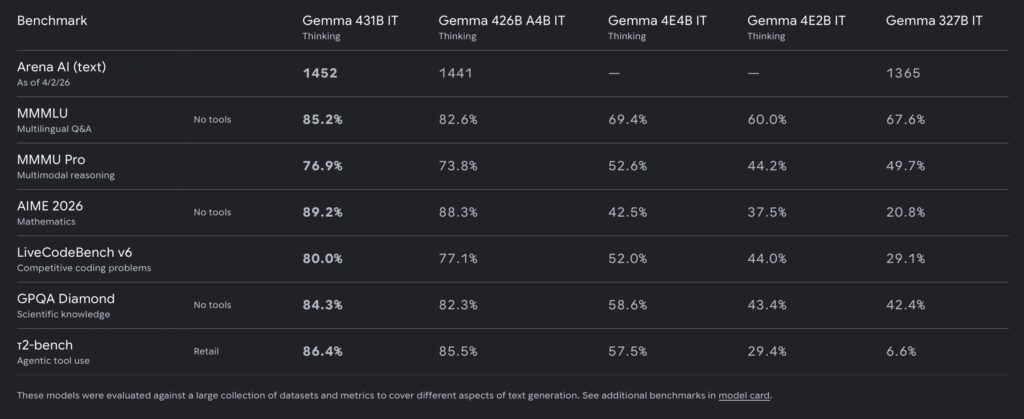Select the 1365 Arena AI score
The width and height of the screenshot is (1024, 419).
905,73
